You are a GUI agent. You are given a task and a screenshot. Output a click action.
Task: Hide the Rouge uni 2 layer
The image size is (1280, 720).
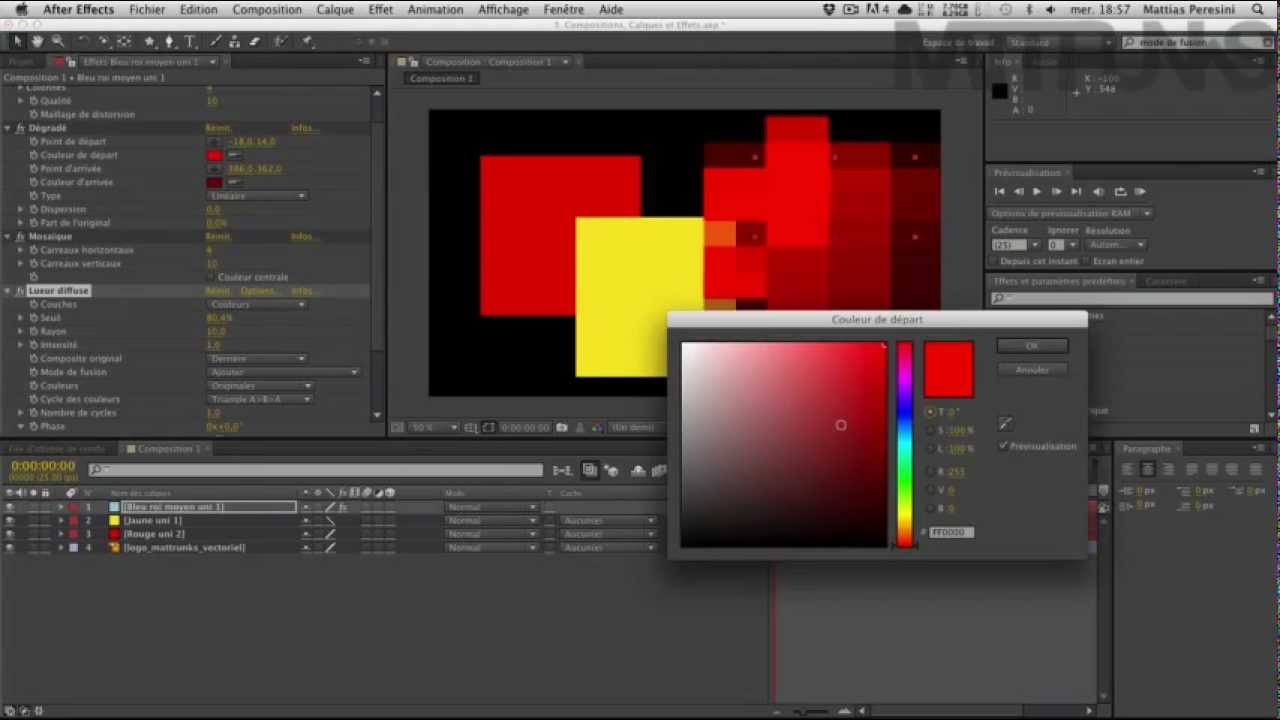(x=9, y=534)
